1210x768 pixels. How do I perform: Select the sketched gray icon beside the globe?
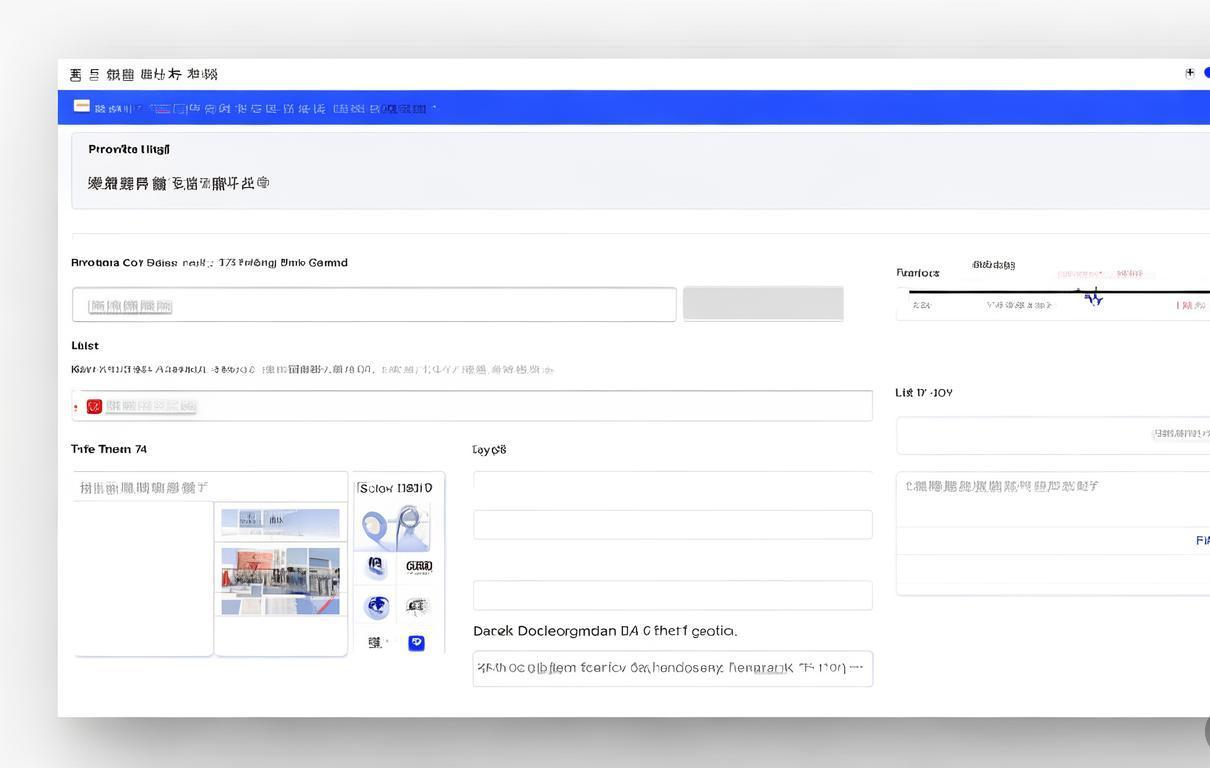click(x=417, y=606)
